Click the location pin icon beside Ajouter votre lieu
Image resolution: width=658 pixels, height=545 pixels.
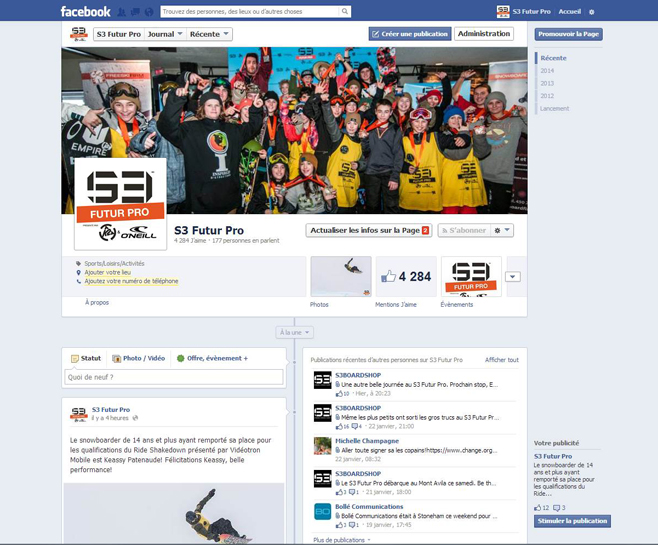(x=78, y=272)
